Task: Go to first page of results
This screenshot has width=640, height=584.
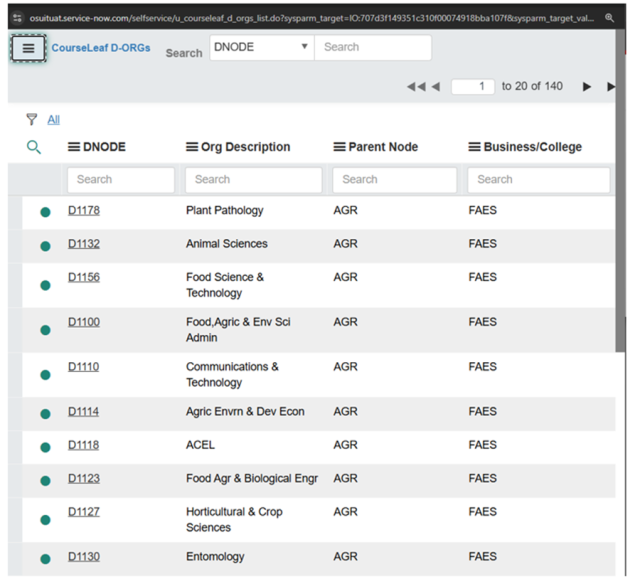Action: pyautogui.click(x=416, y=87)
